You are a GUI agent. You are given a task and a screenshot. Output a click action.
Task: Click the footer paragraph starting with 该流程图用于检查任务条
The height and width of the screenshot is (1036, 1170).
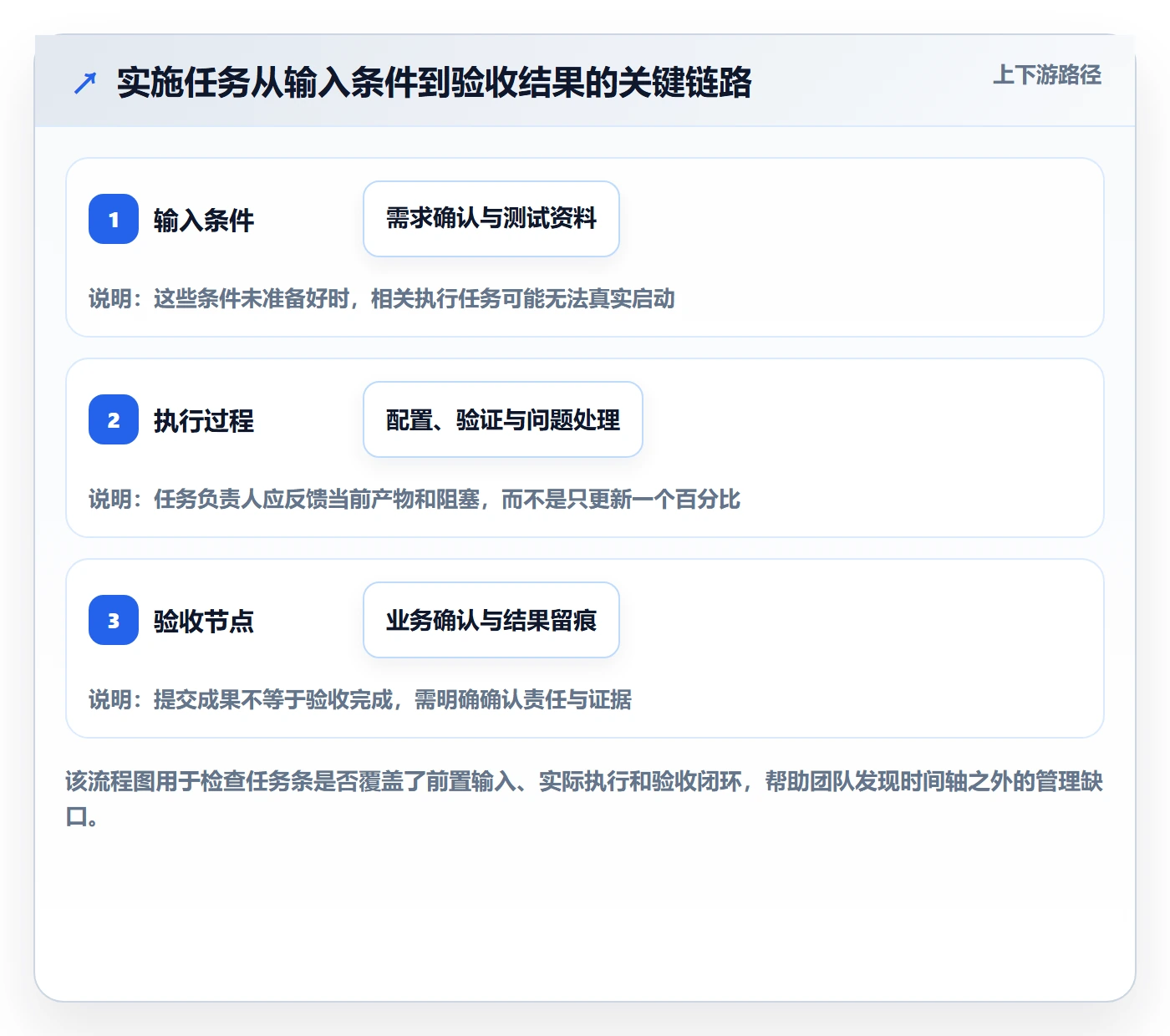pos(584,799)
